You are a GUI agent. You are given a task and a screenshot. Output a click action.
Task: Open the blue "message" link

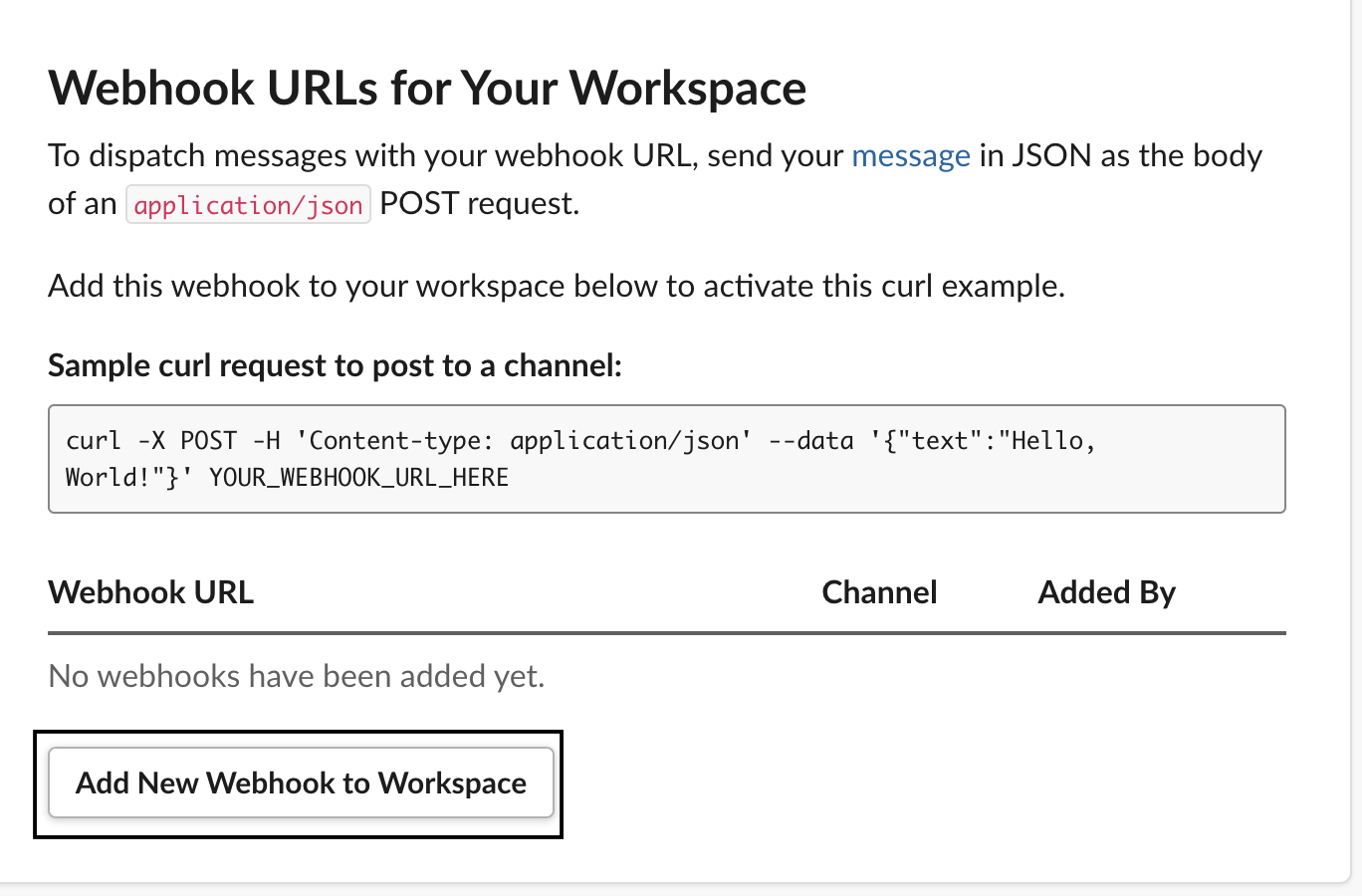[911, 155]
